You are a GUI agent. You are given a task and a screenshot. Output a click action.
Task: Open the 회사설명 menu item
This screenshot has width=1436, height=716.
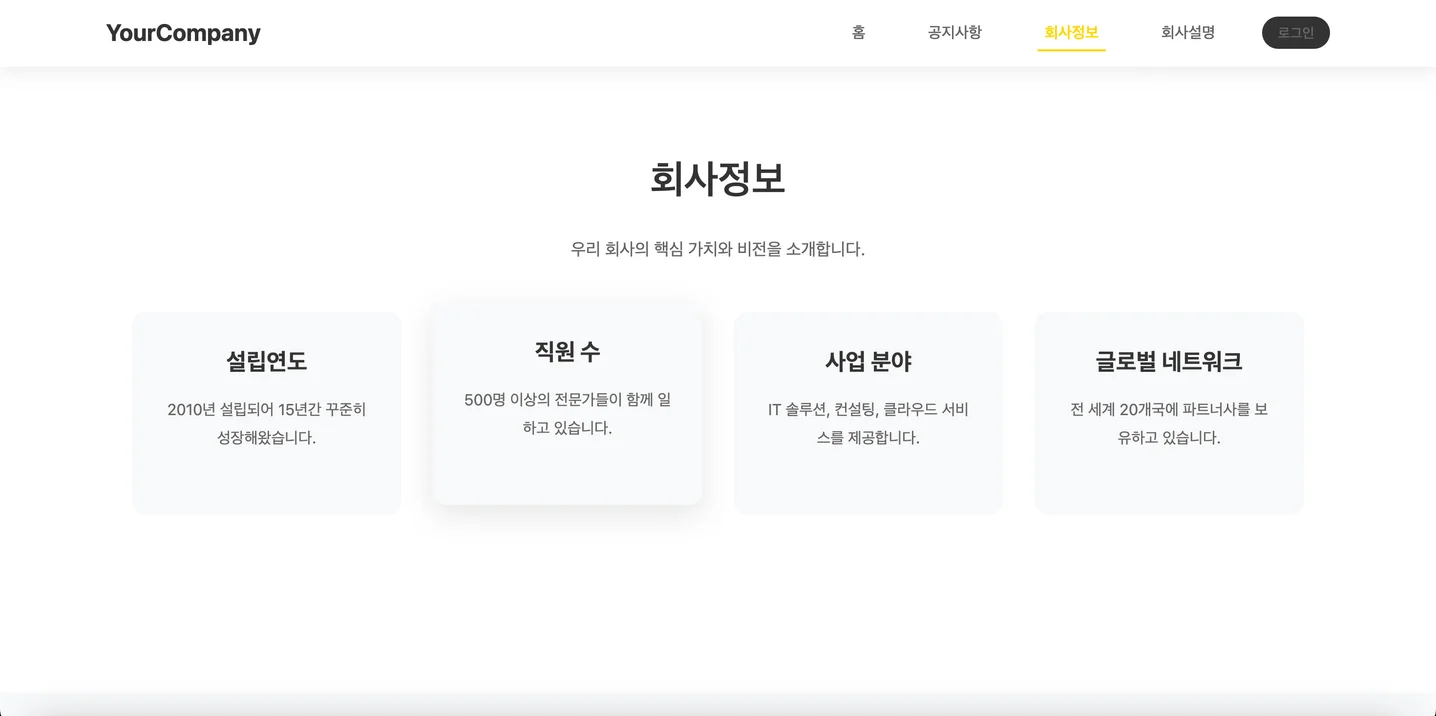(x=1188, y=32)
